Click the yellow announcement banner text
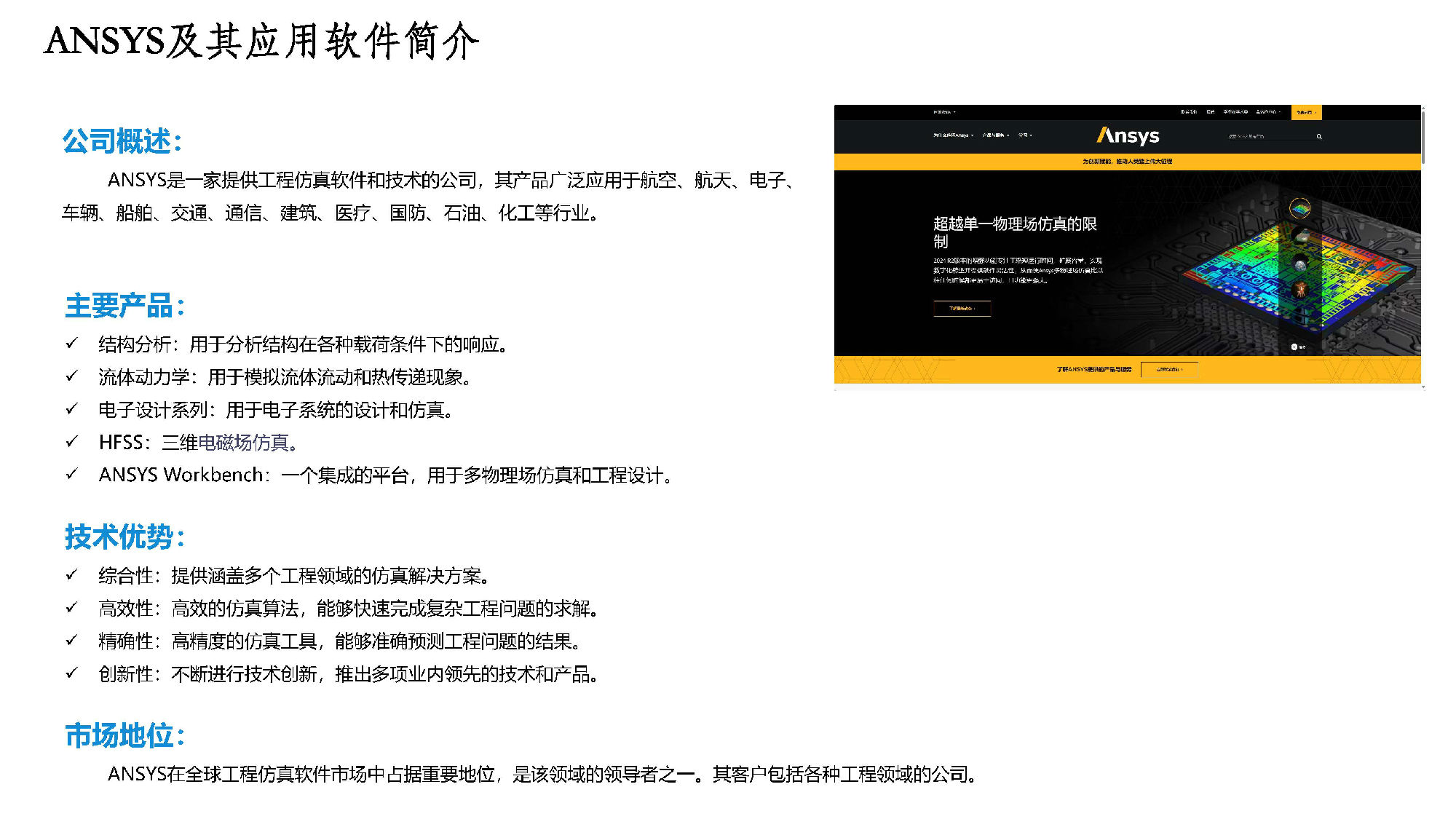1456x819 pixels. pyautogui.click(x=1127, y=161)
